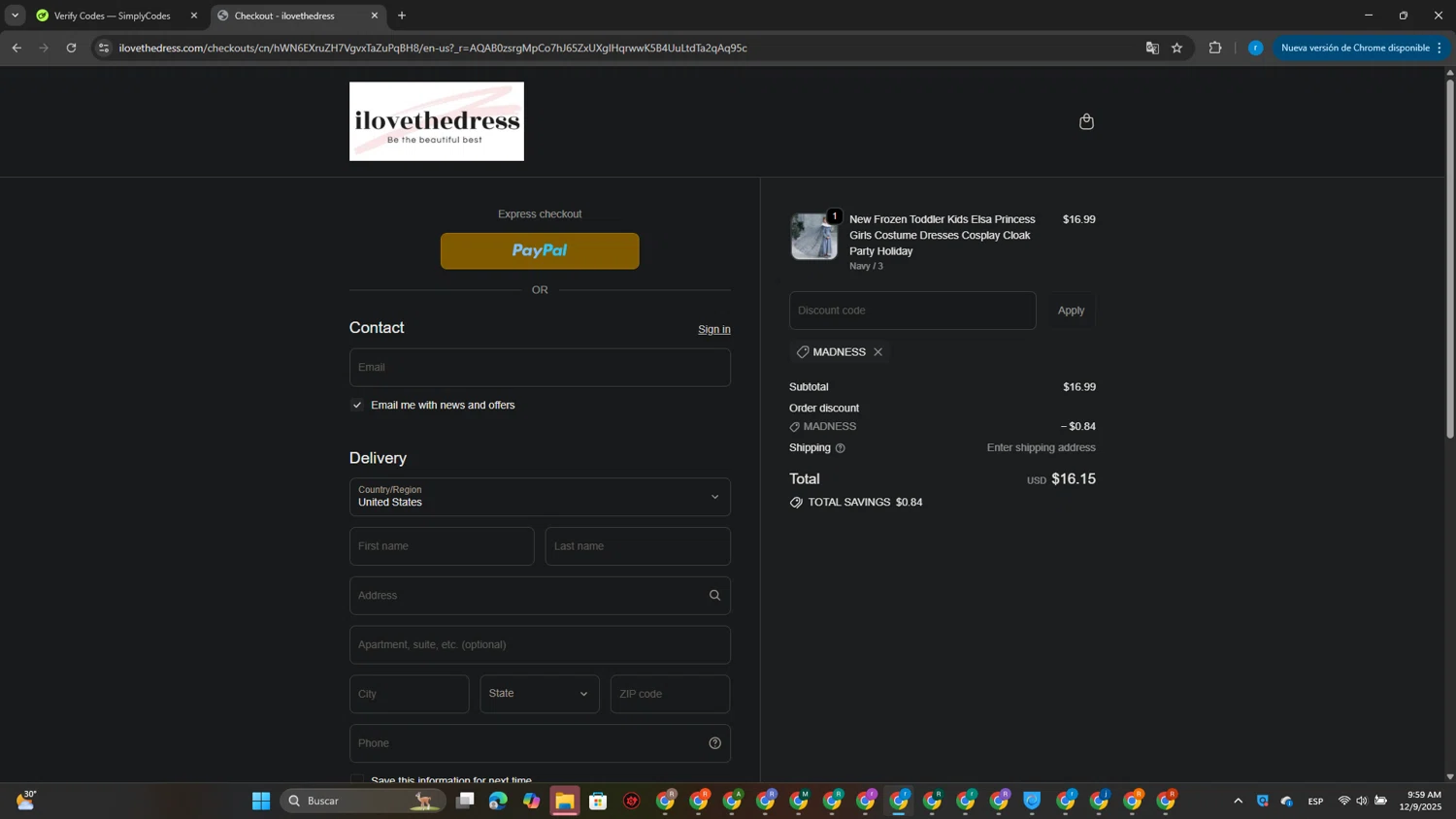Viewport: 1456px width, 819px height.
Task: Click the Discount code input field
Action: (912, 311)
